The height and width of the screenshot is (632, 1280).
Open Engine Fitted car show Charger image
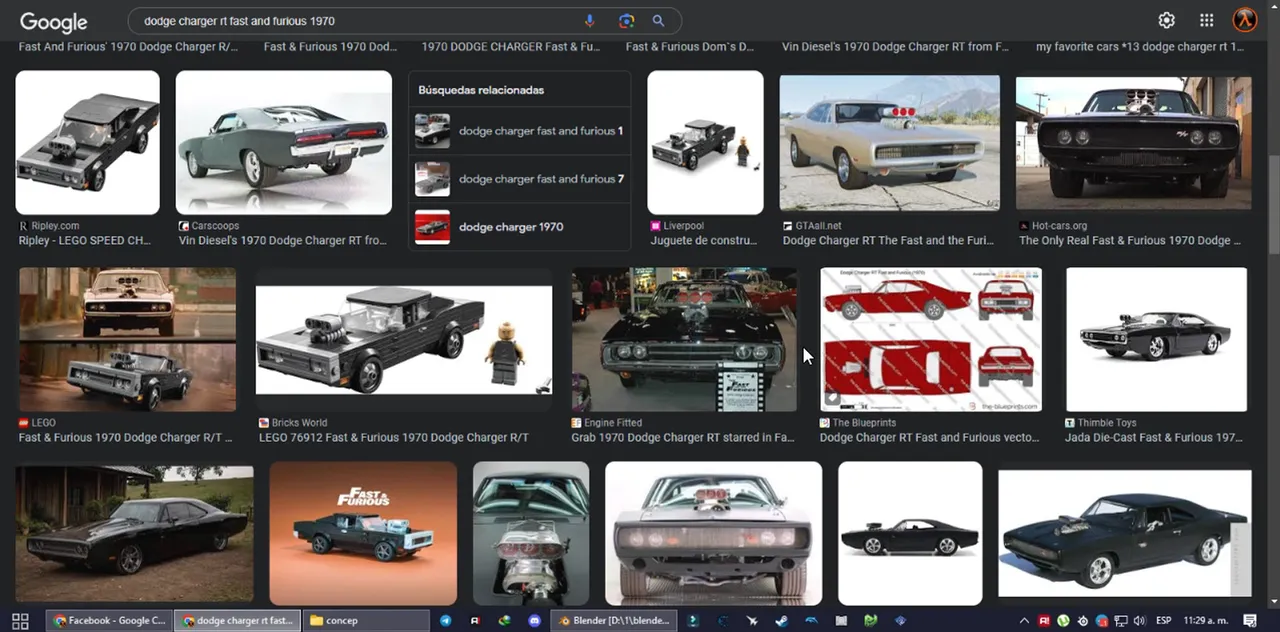(684, 339)
